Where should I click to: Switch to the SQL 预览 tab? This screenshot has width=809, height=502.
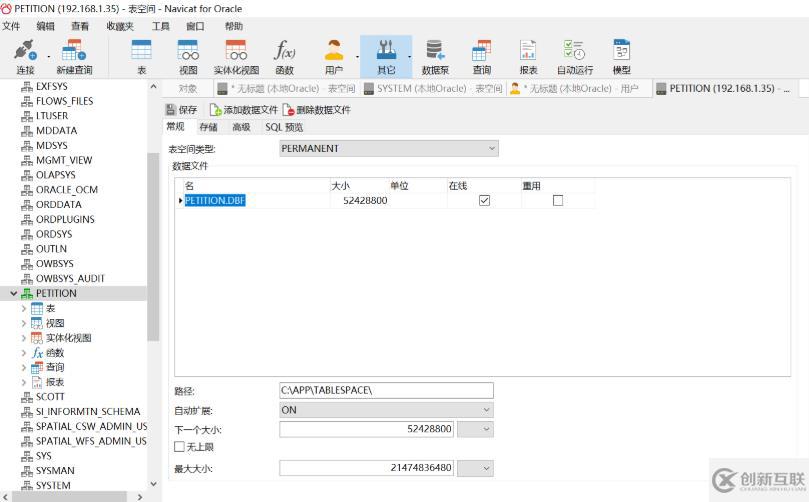tap(283, 127)
